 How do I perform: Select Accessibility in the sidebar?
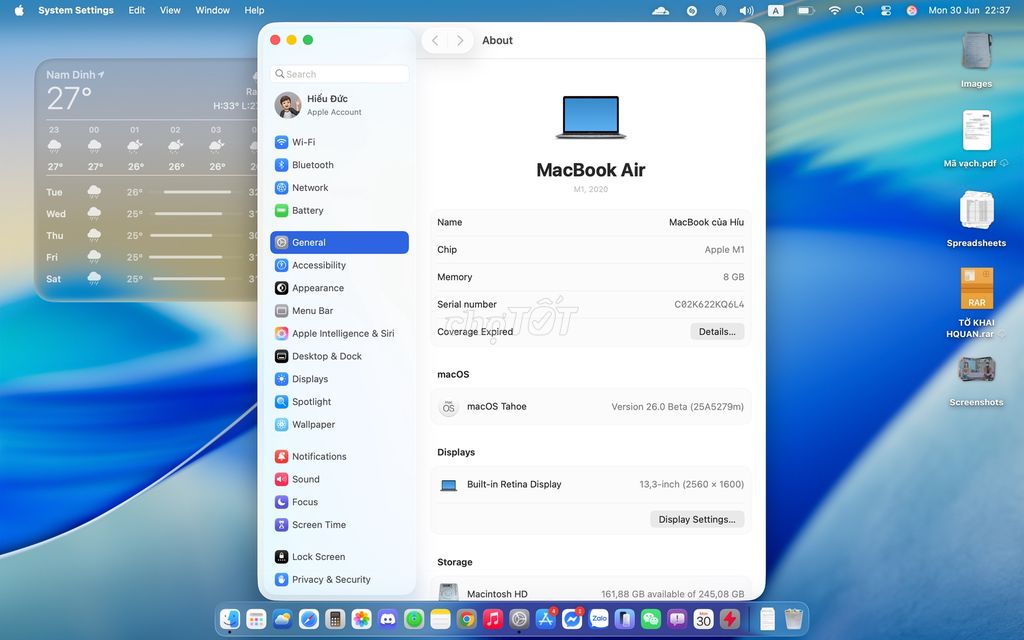[339, 265]
